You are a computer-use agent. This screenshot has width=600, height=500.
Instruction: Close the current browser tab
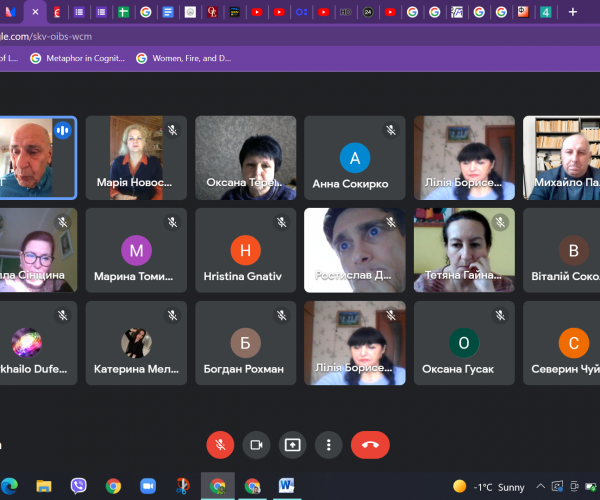tap(35, 12)
